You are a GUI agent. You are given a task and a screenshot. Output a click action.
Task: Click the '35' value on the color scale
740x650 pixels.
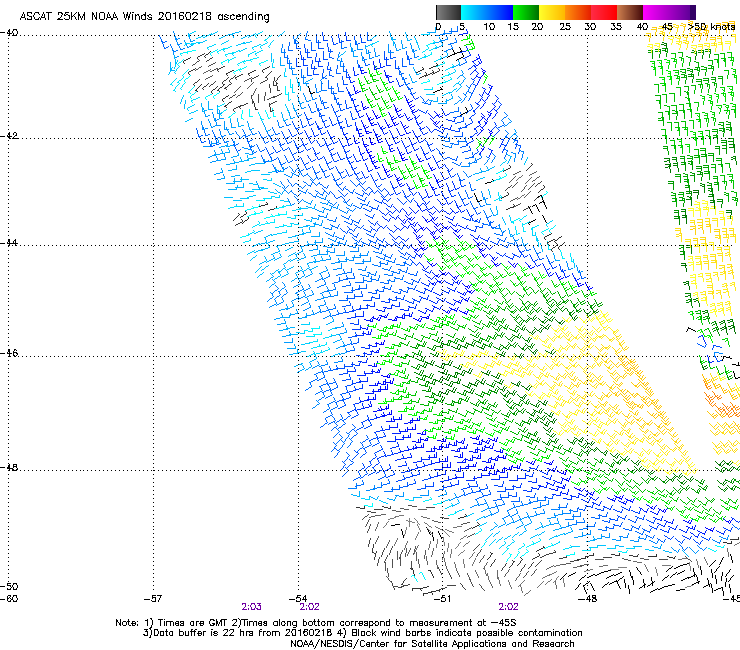(616, 27)
